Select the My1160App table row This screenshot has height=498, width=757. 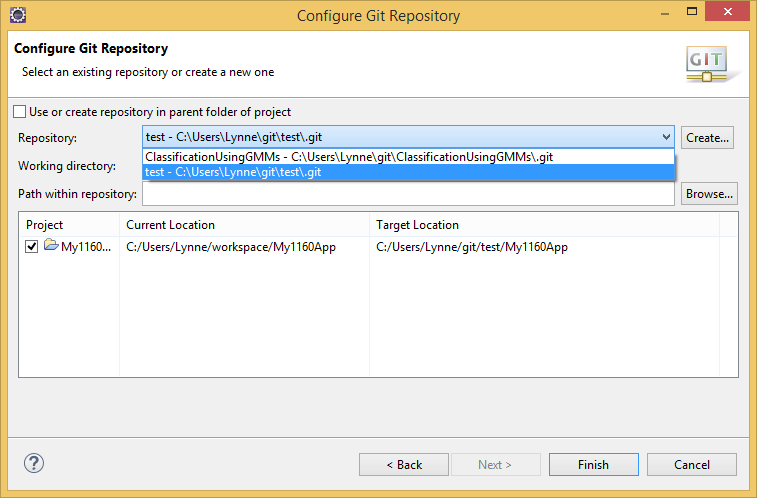[378, 247]
